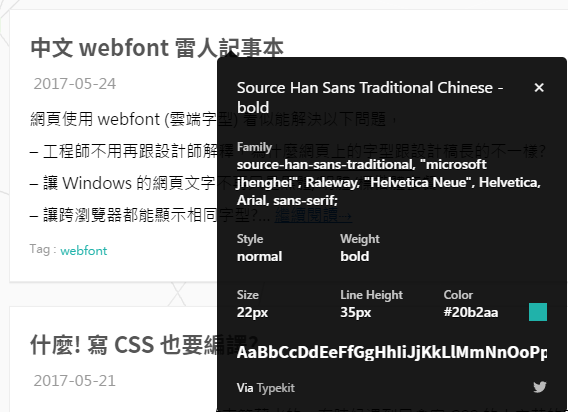Image resolution: width=568 pixels, height=414 pixels.
Task: Click the Style value normal
Action: coord(259,256)
